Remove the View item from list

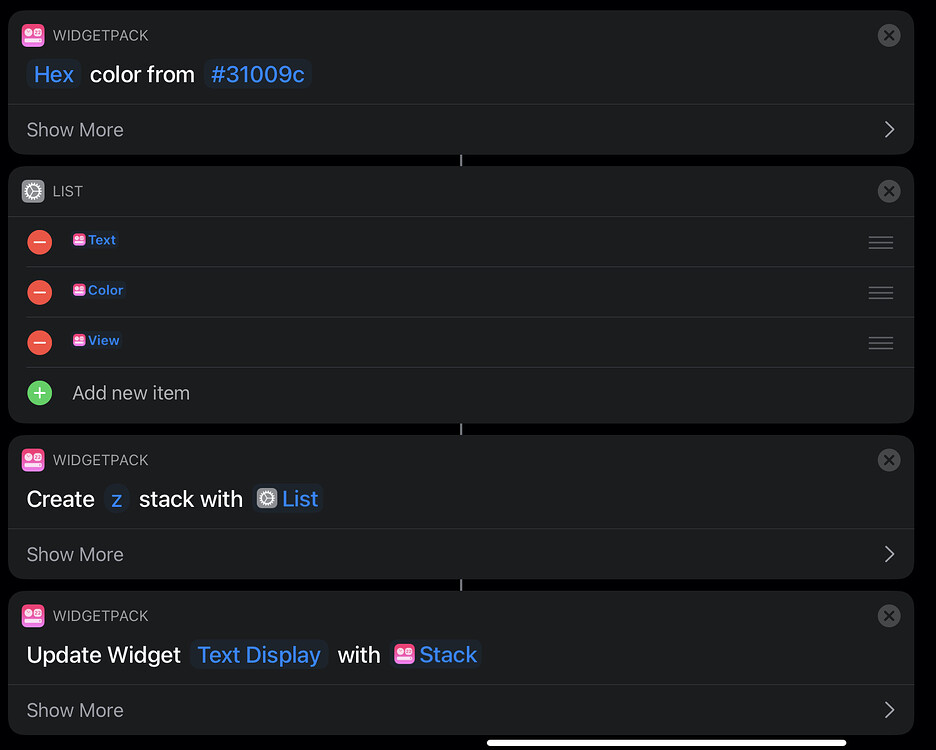coord(39,342)
